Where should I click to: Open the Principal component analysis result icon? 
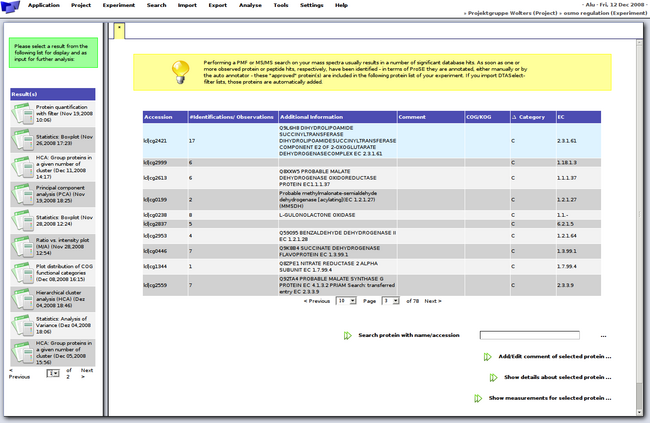[23, 194]
